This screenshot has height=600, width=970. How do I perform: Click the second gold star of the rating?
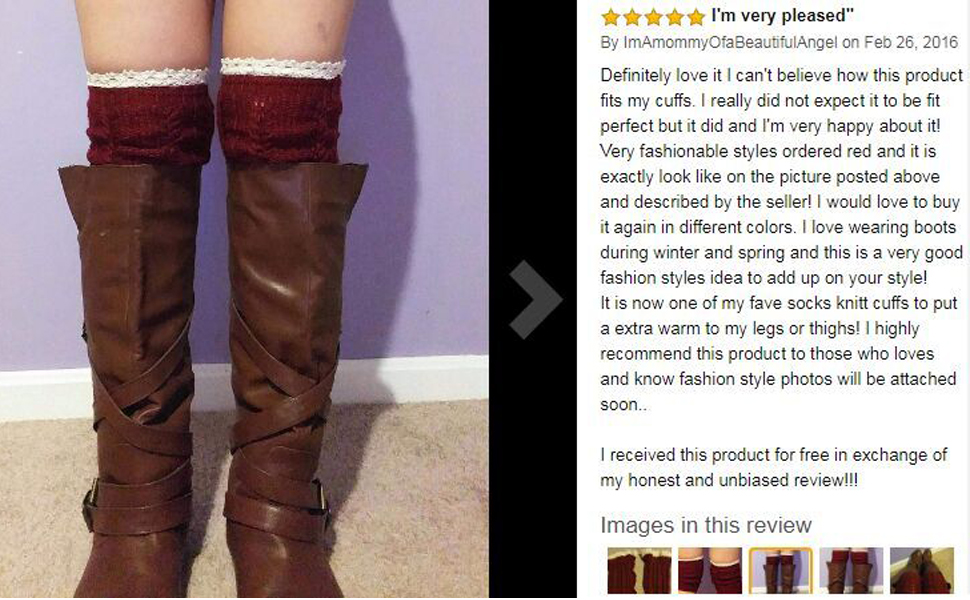[632, 17]
